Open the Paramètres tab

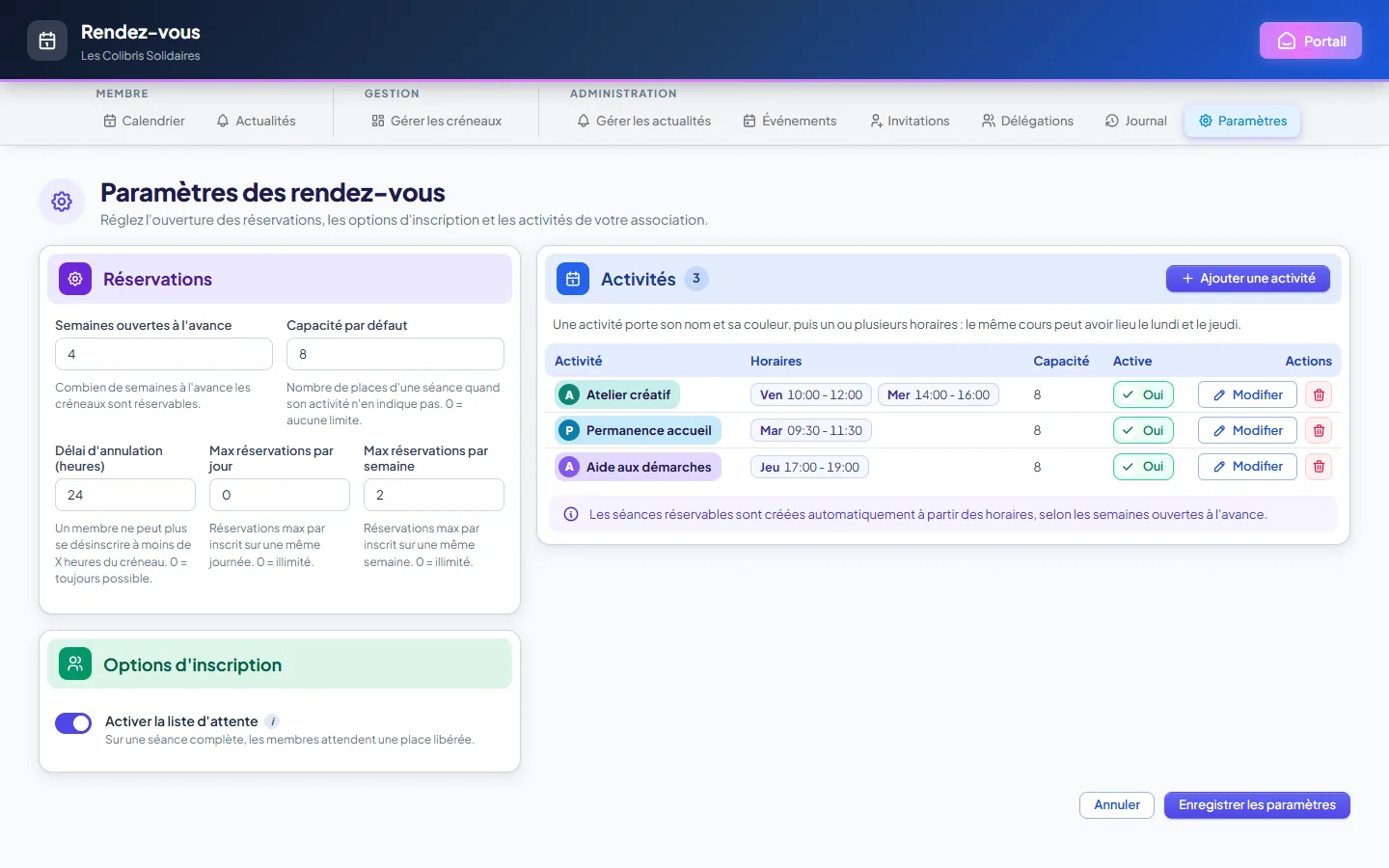coord(1242,121)
